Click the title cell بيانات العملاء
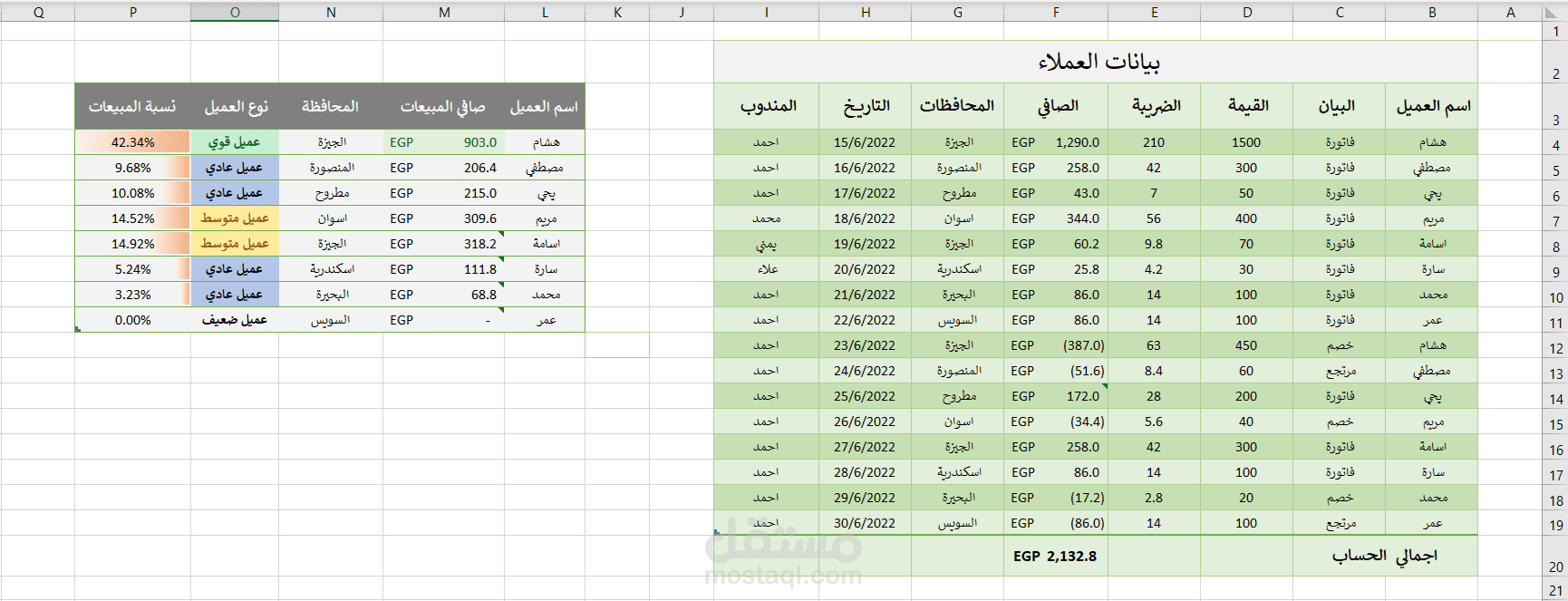Image resolution: width=1568 pixels, height=601 pixels. coord(1096,62)
